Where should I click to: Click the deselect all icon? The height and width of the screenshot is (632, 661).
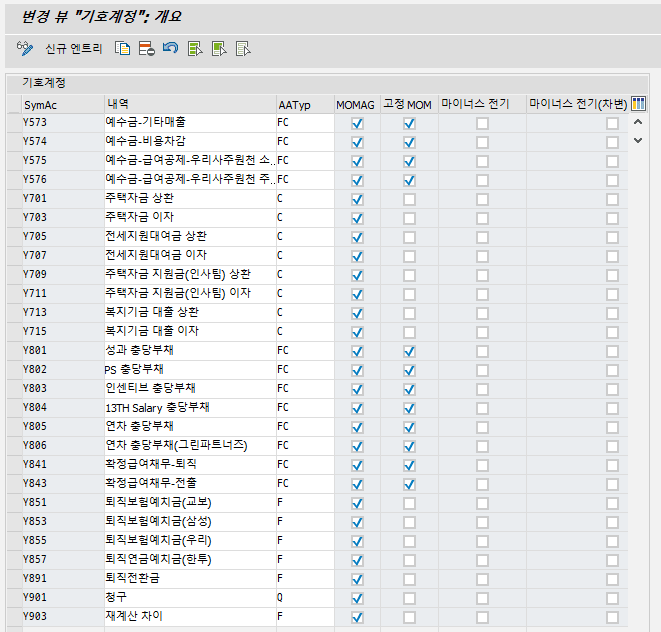pos(242,48)
